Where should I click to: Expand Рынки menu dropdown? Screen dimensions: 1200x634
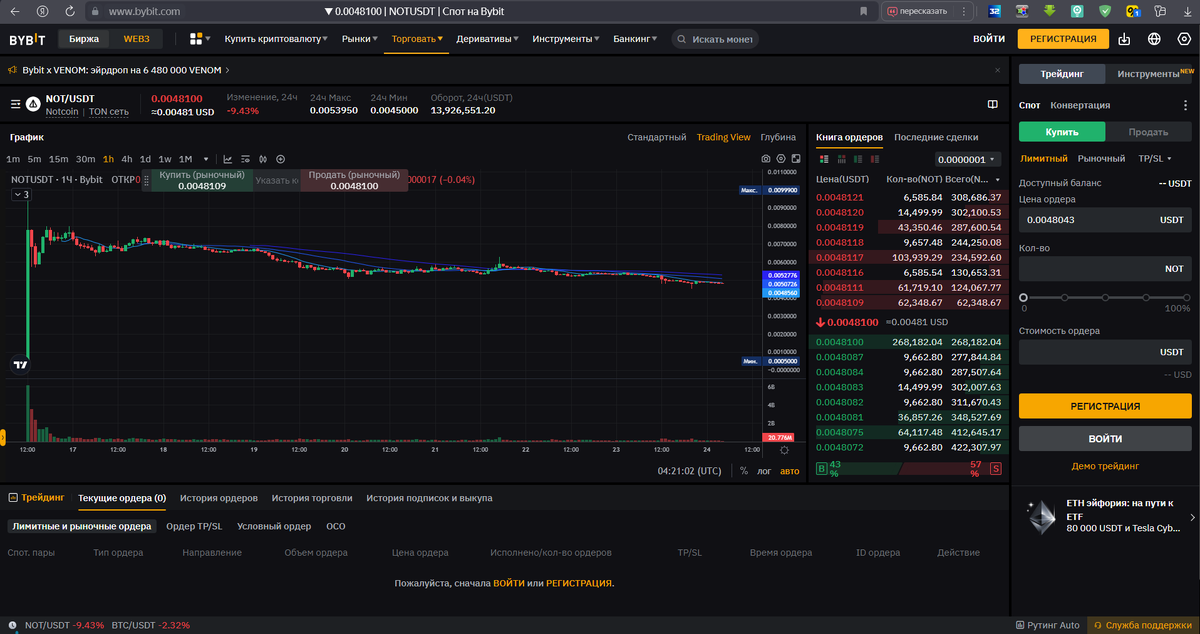click(360, 39)
